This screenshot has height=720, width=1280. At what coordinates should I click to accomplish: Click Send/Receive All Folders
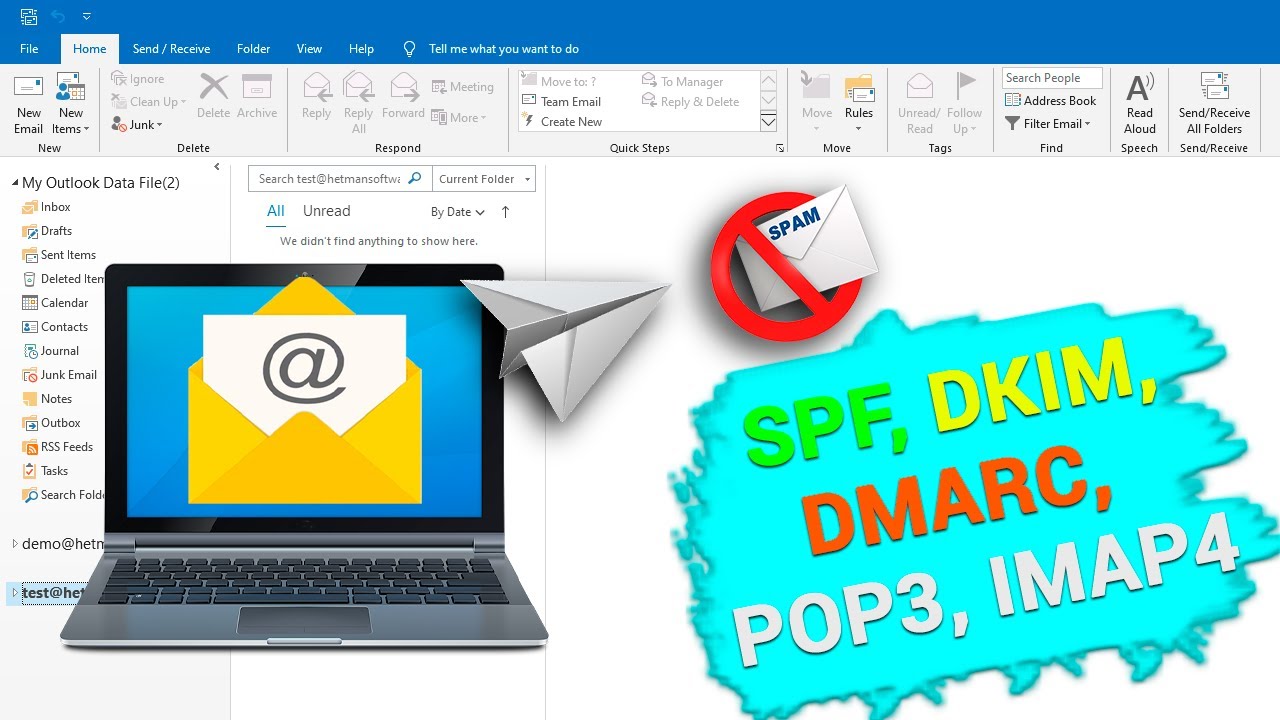(1214, 104)
